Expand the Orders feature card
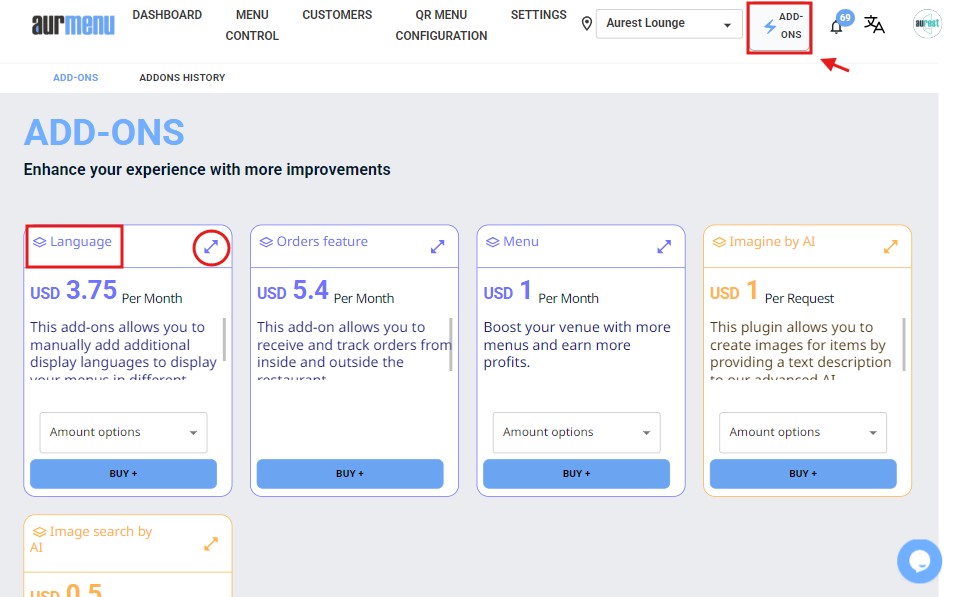The image size is (955, 597). click(x=437, y=246)
